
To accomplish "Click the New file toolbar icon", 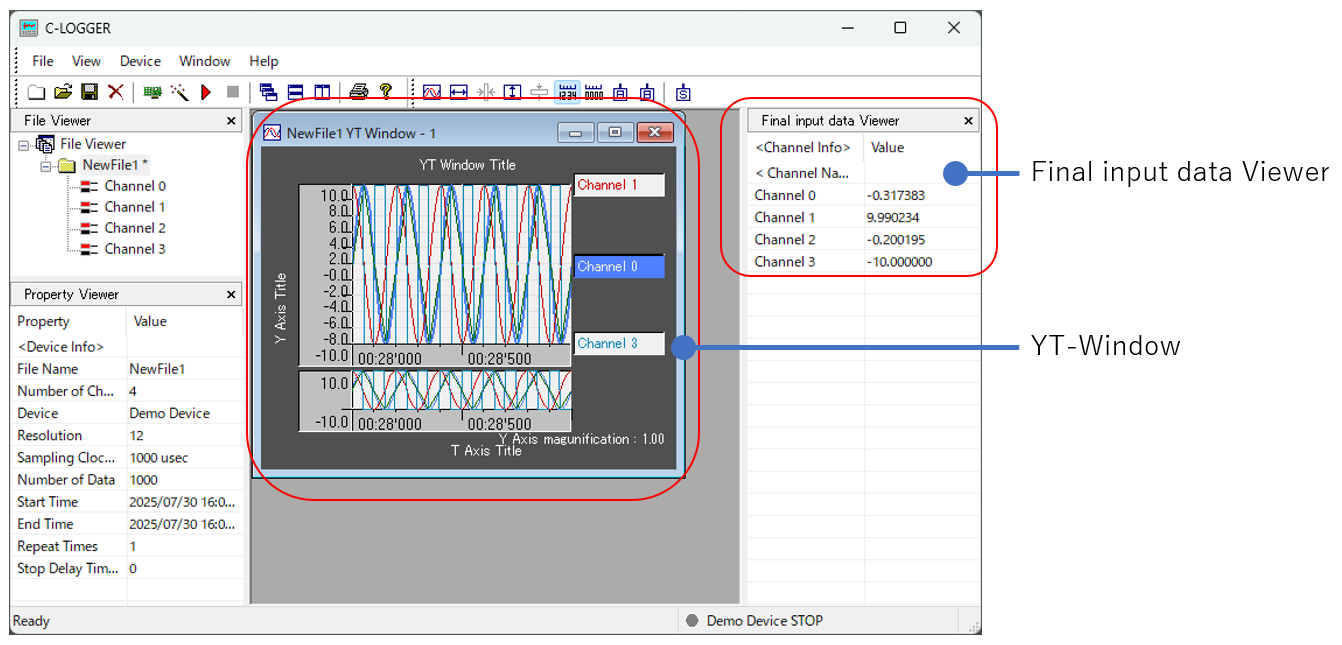I will coord(36,92).
